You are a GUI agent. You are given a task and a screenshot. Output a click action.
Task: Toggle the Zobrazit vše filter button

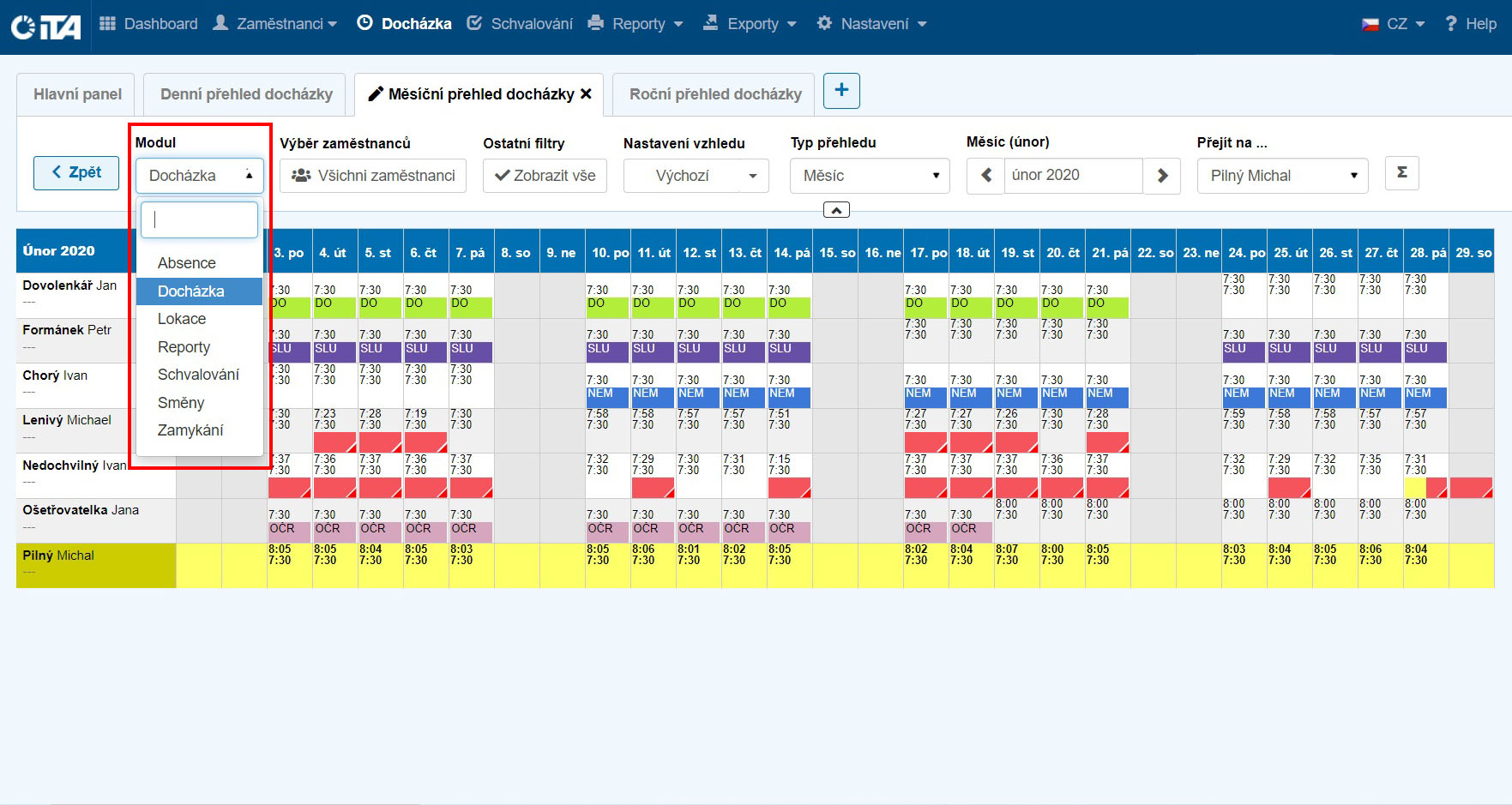coord(545,176)
